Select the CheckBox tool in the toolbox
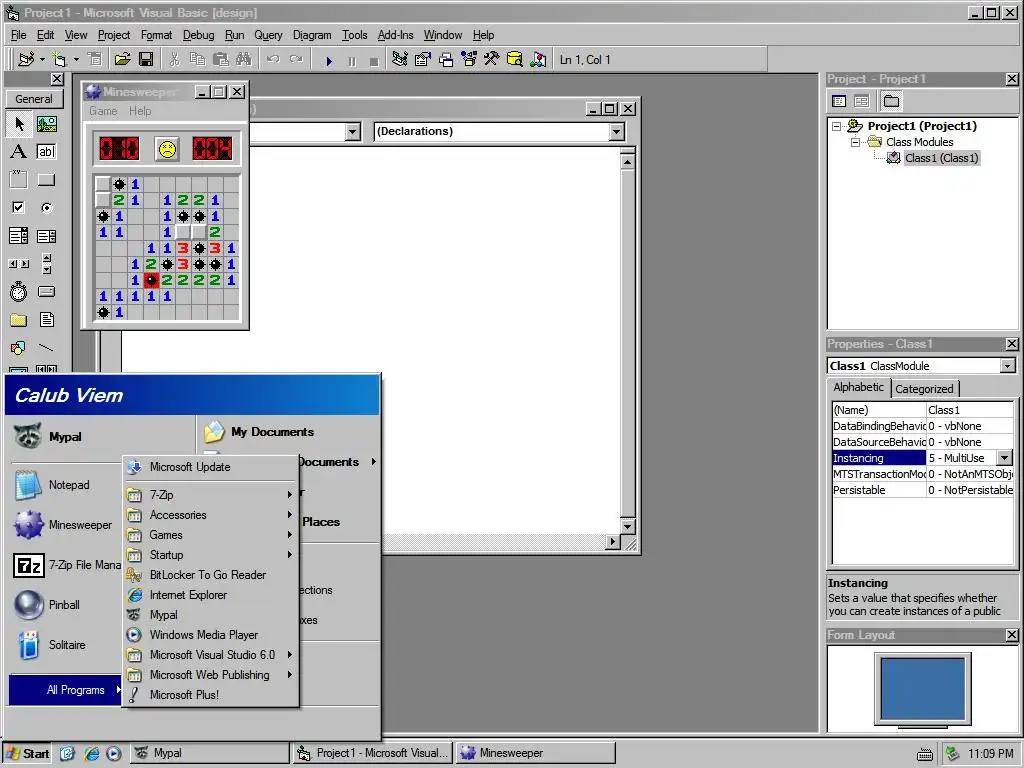Image resolution: width=1024 pixels, height=768 pixels. (x=19, y=208)
